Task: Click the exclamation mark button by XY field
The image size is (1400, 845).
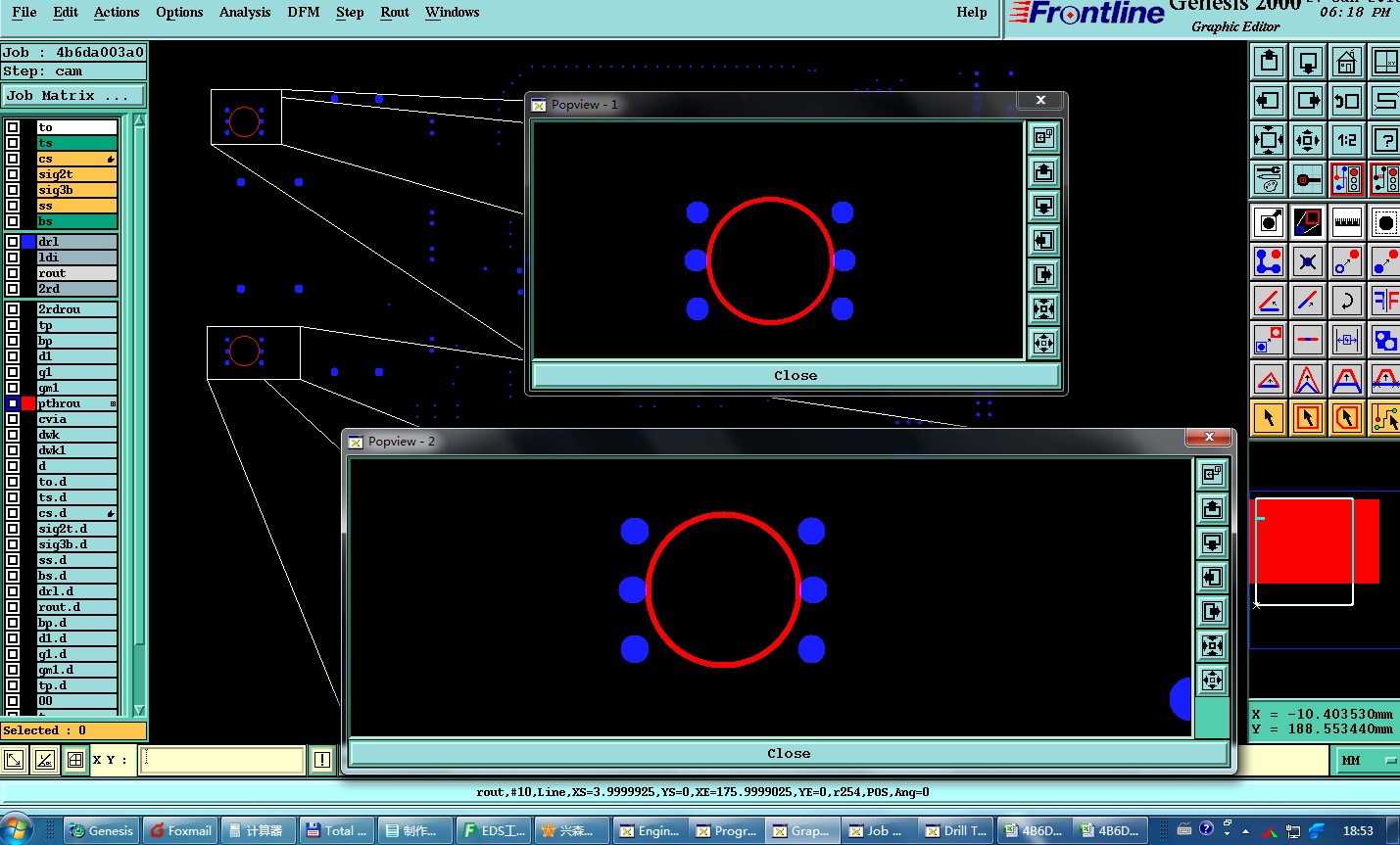Action: [x=322, y=760]
